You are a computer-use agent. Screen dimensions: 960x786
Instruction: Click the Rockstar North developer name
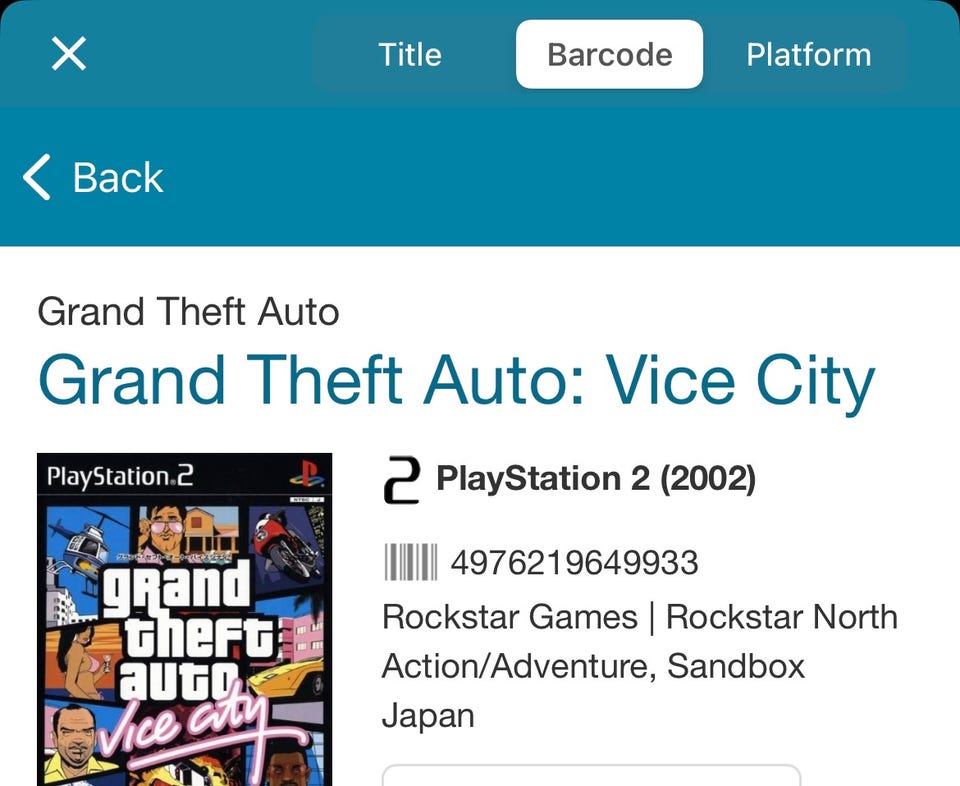[x=782, y=617]
